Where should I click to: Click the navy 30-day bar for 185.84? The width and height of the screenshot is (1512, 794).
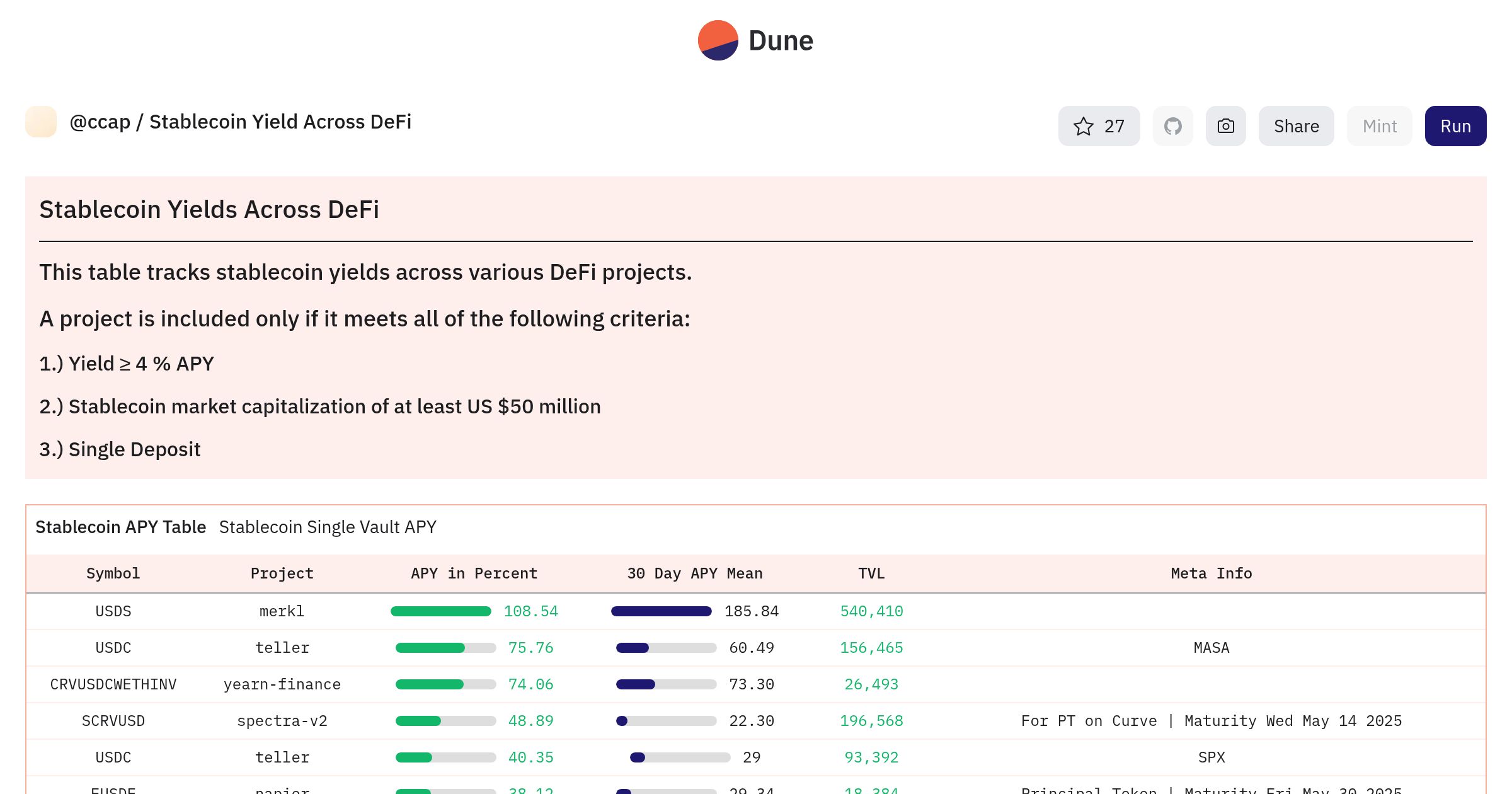click(661, 611)
